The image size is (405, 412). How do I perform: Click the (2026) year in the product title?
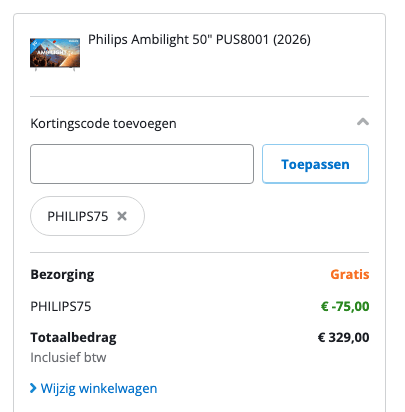pyautogui.click(x=292, y=40)
